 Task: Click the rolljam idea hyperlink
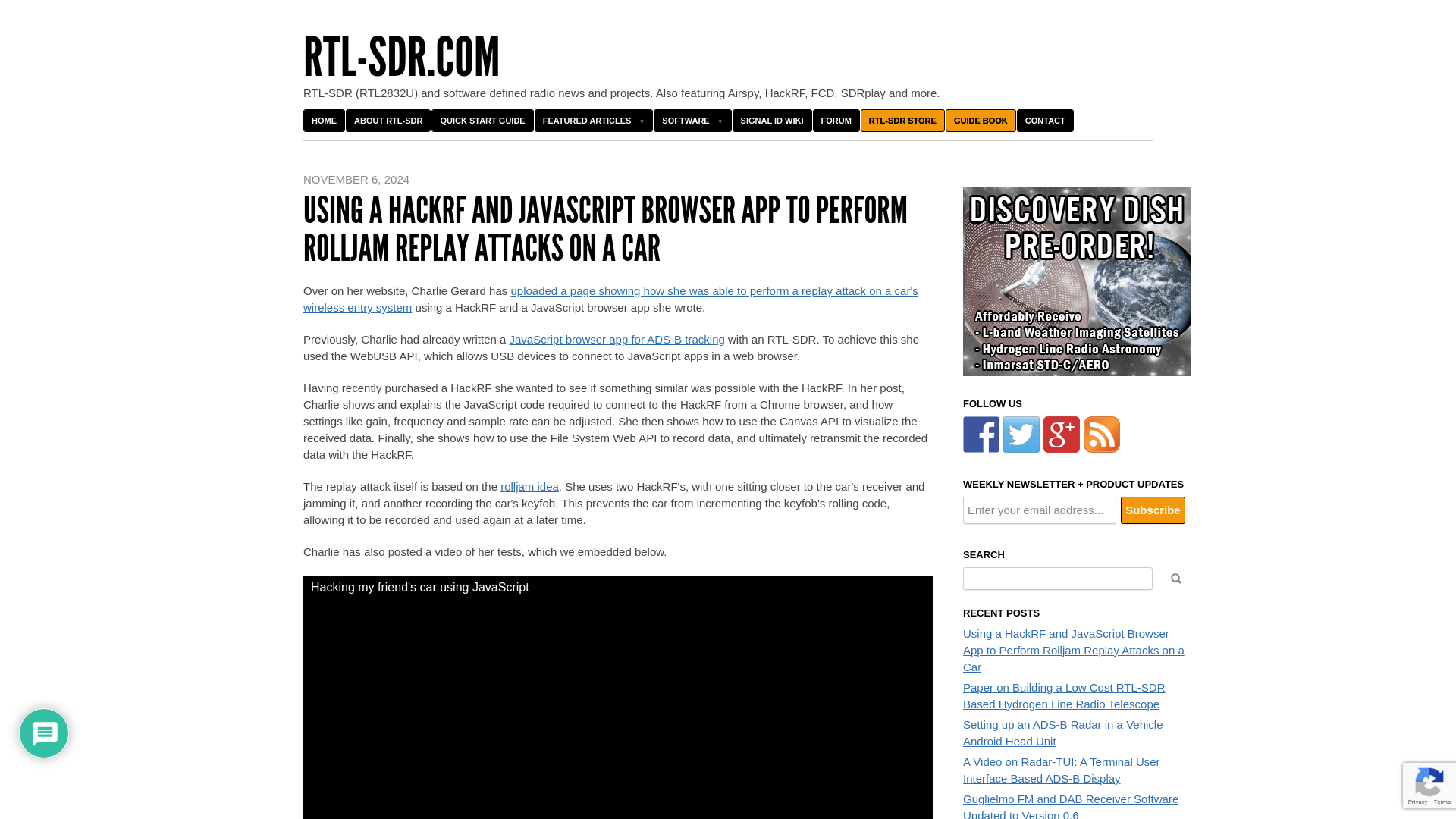click(x=529, y=486)
